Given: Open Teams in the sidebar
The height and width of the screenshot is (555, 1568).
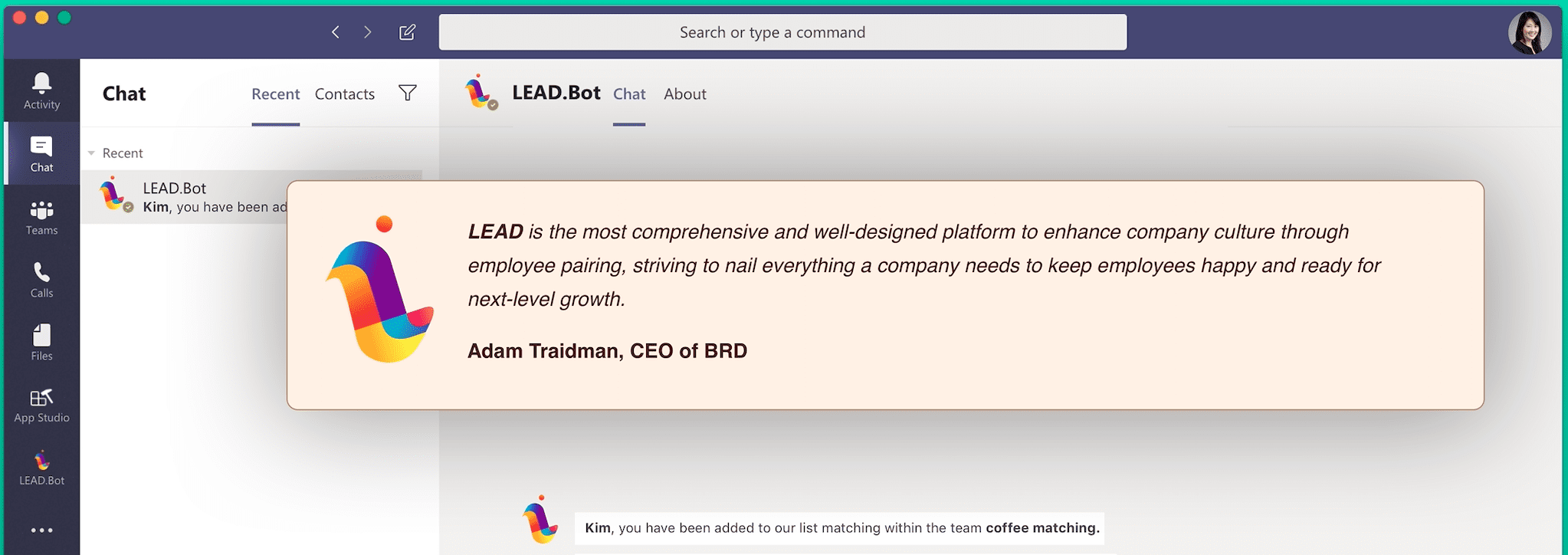Looking at the screenshot, I should 41,218.
